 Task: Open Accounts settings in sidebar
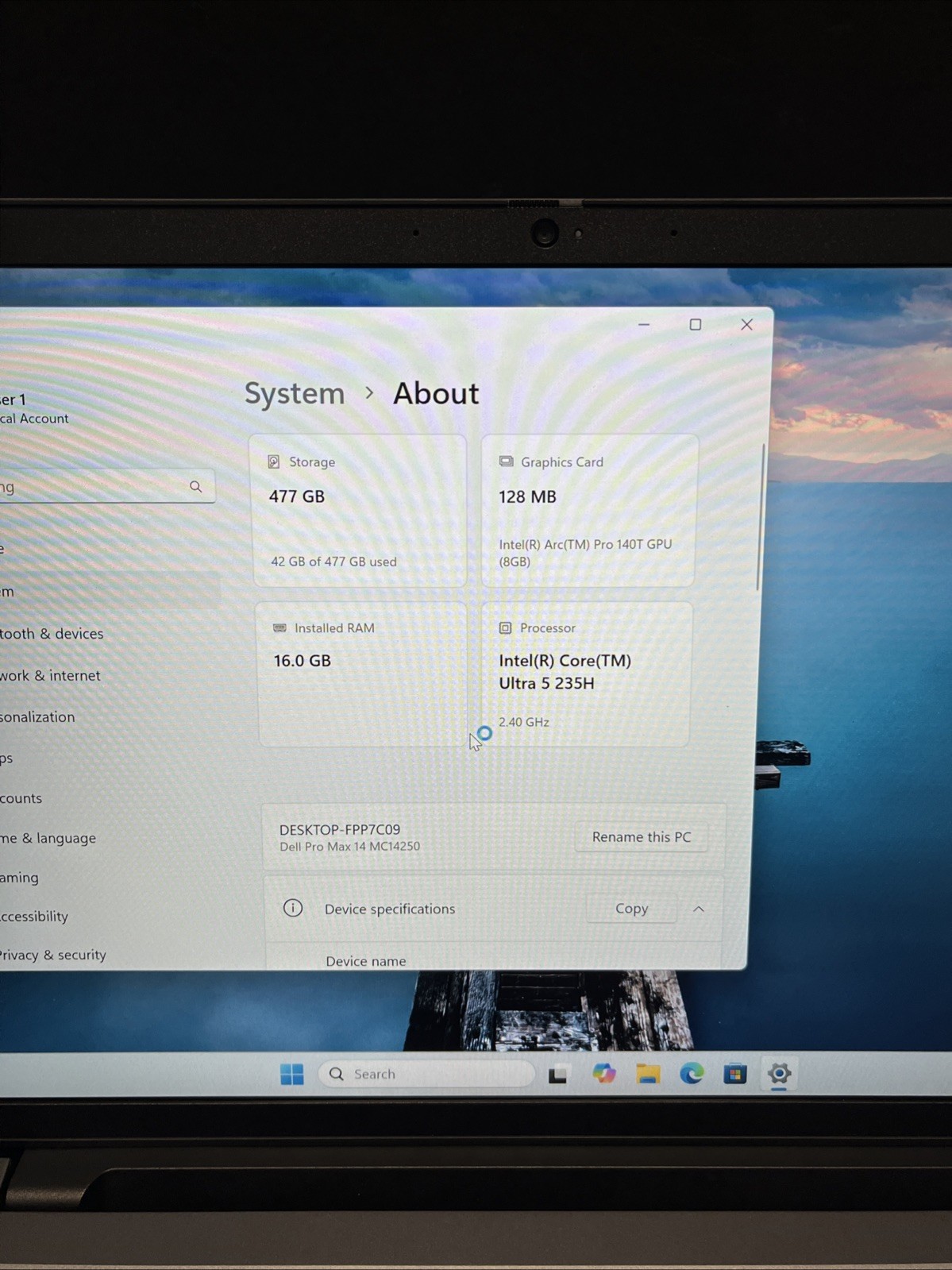(x=21, y=798)
